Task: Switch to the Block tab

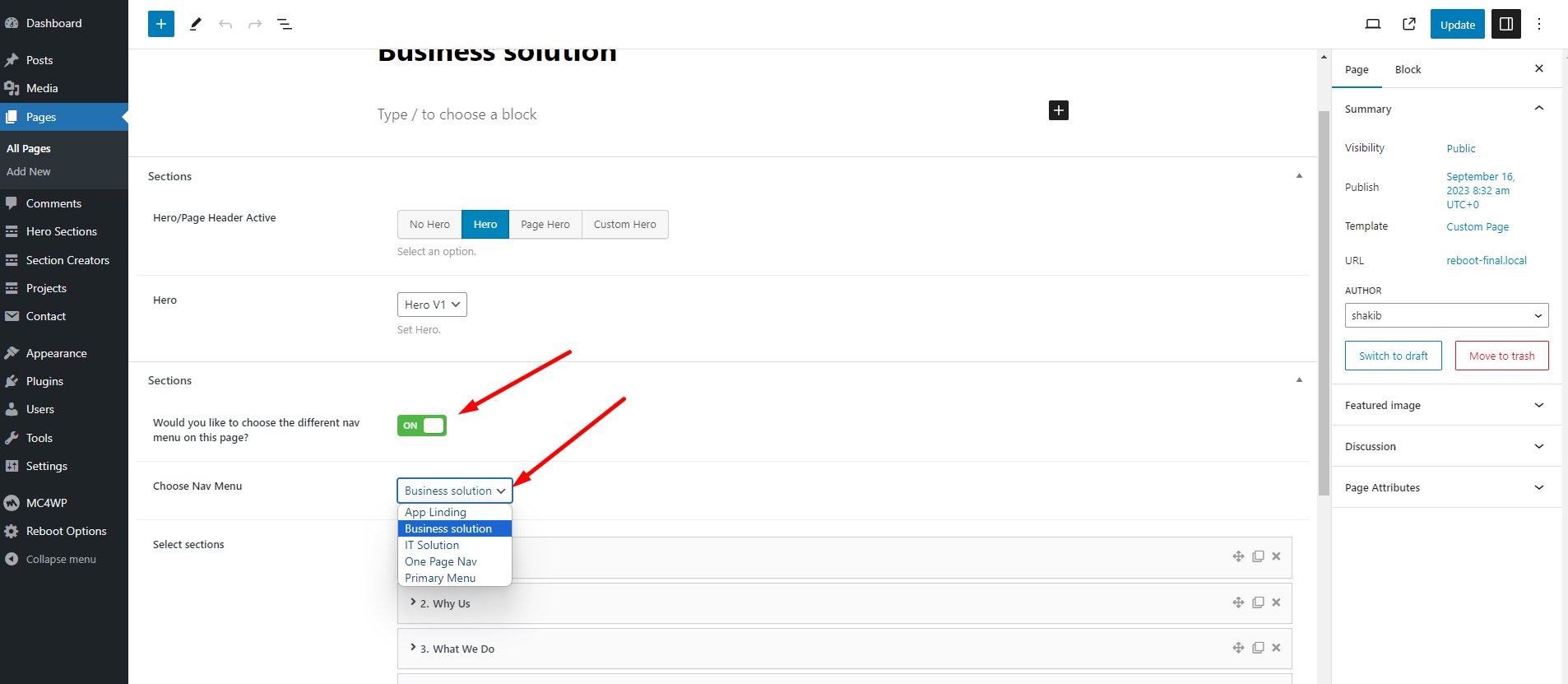Action: coord(1408,70)
